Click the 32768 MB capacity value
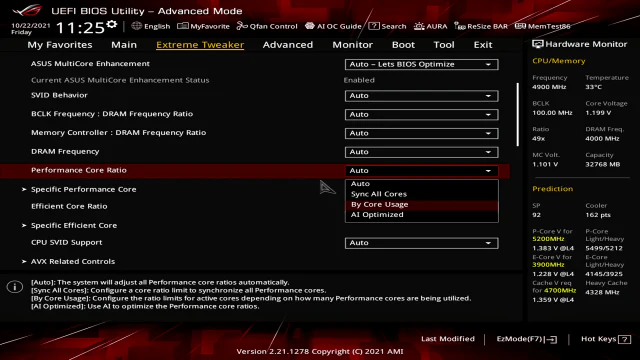Screen dimensions: 640x360 coord(602,164)
